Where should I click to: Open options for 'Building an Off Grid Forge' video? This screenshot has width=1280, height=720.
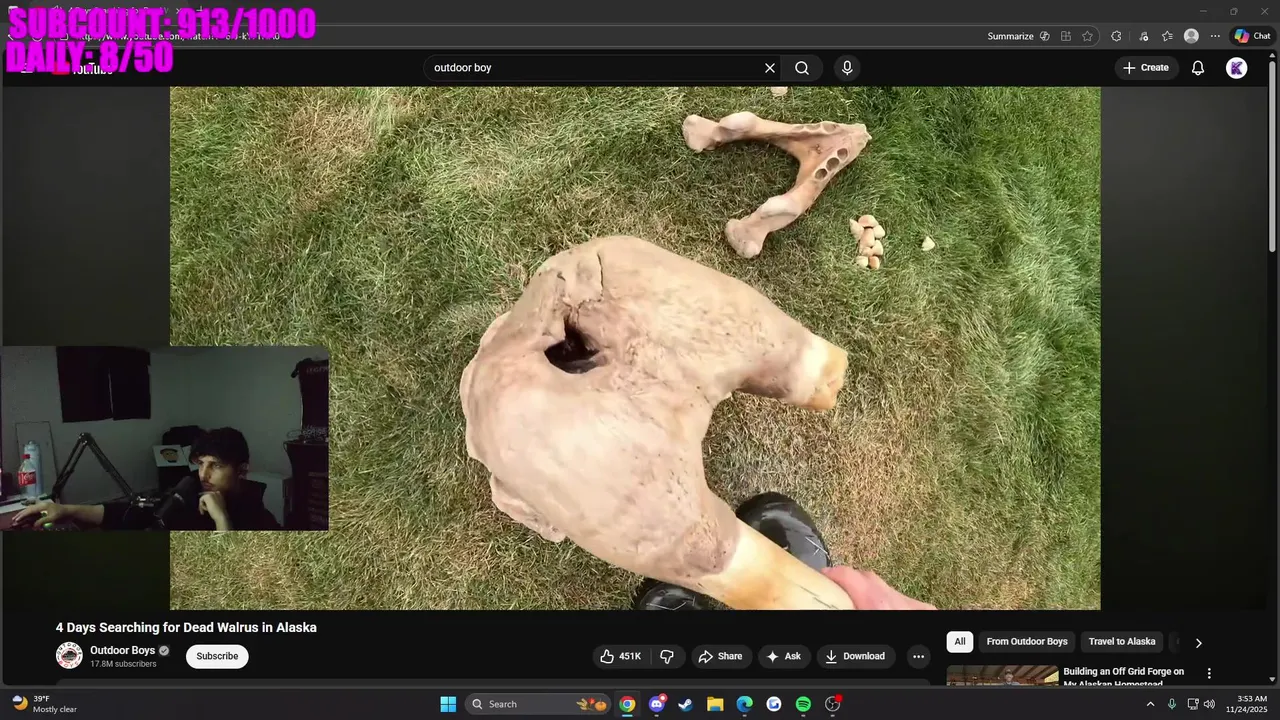pyautogui.click(x=1209, y=673)
